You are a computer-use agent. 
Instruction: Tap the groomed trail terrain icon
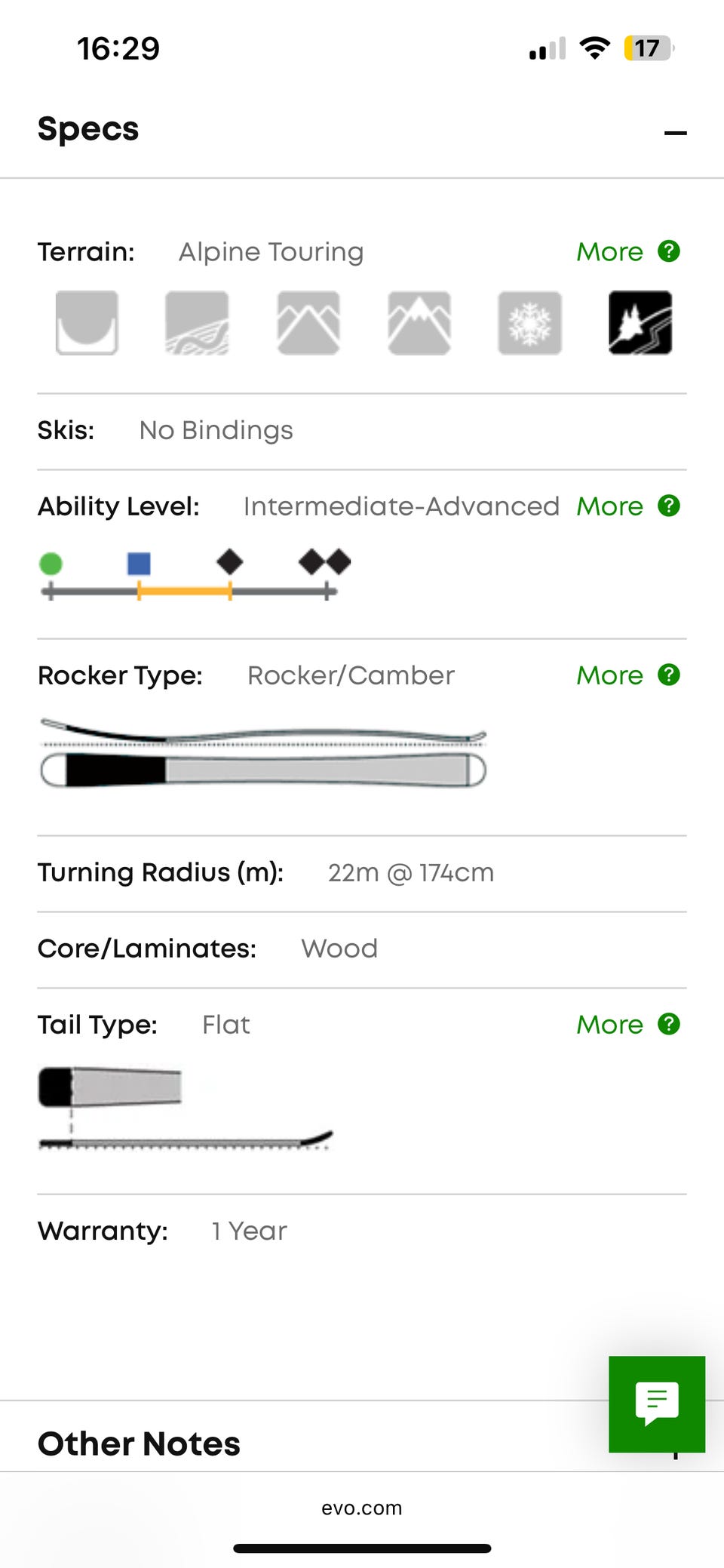(197, 323)
